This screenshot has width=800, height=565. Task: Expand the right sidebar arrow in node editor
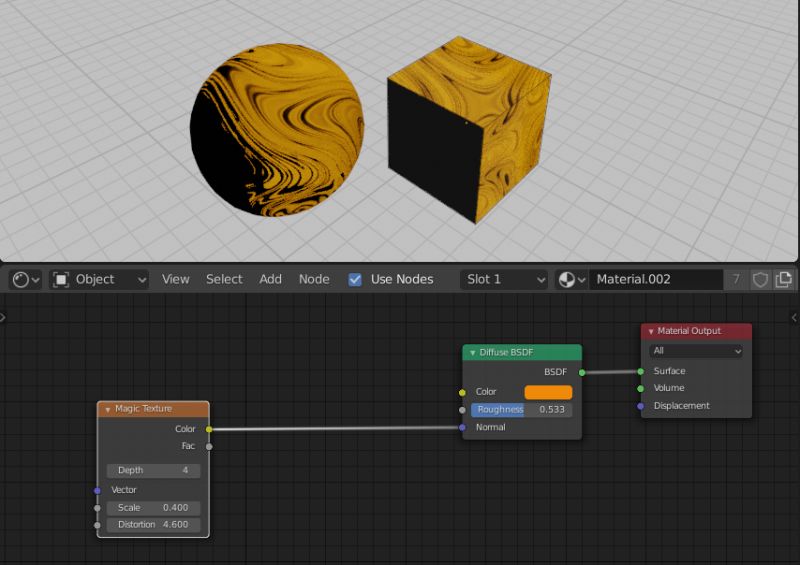point(794,317)
